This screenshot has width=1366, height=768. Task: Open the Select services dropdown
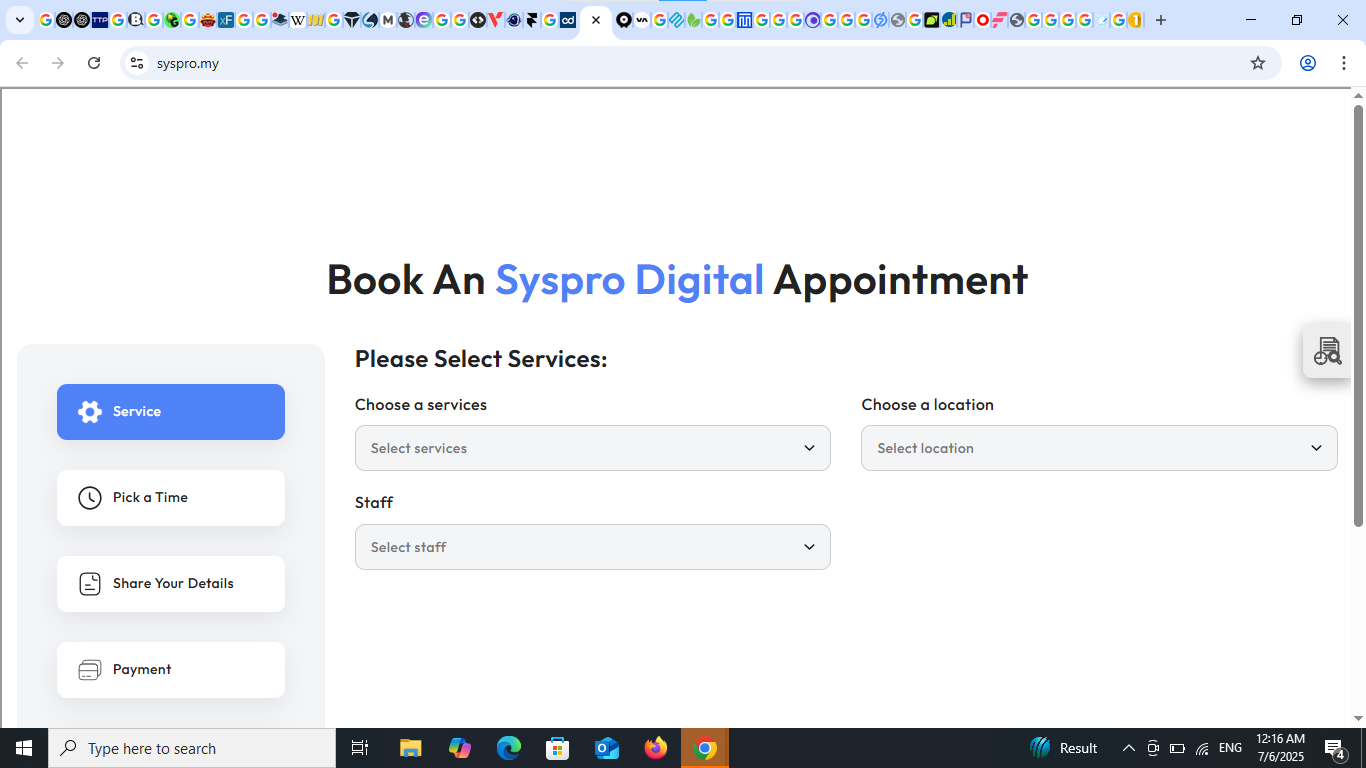pyautogui.click(x=593, y=448)
